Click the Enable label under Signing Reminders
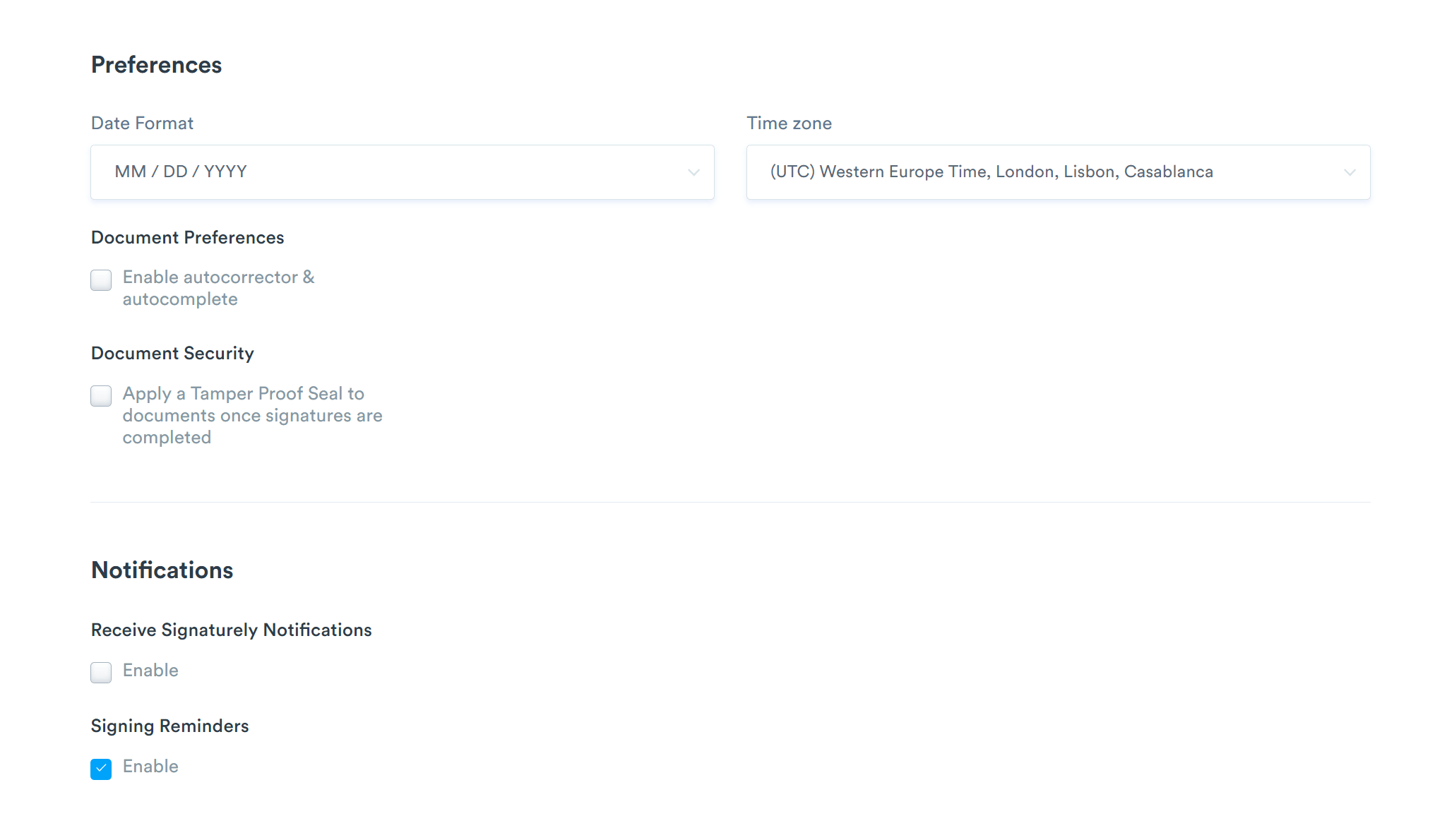The width and height of the screenshot is (1447, 840). tap(150, 767)
